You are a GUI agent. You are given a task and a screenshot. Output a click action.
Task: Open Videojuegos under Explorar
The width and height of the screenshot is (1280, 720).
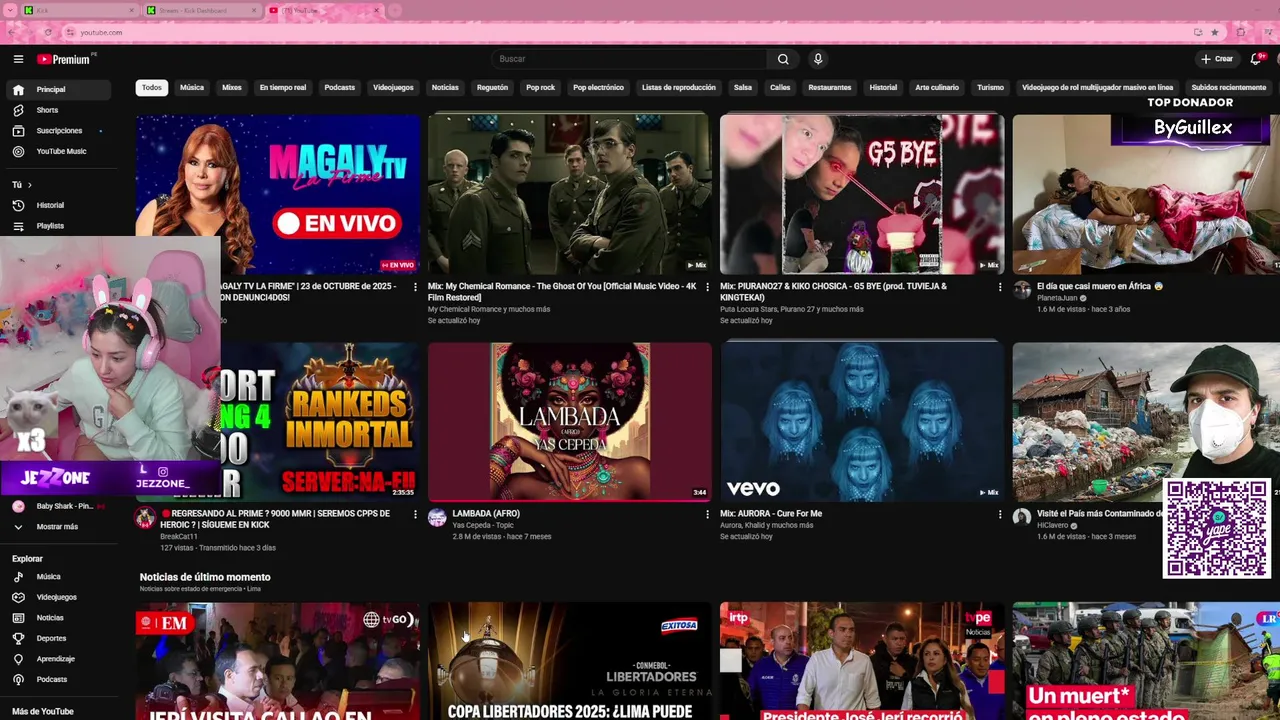coord(61,597)
